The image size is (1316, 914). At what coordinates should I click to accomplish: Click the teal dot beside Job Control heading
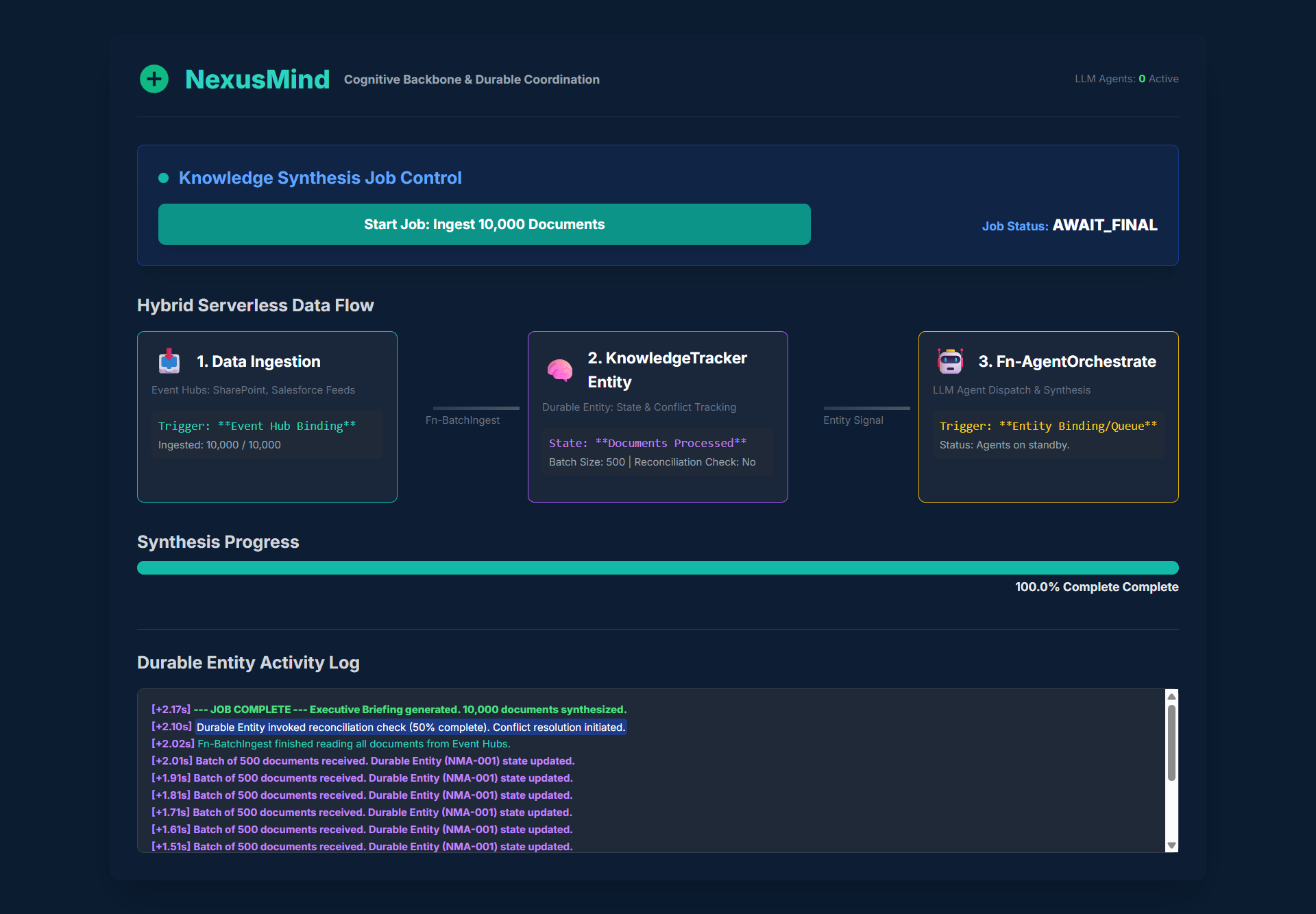coord(164,178)
